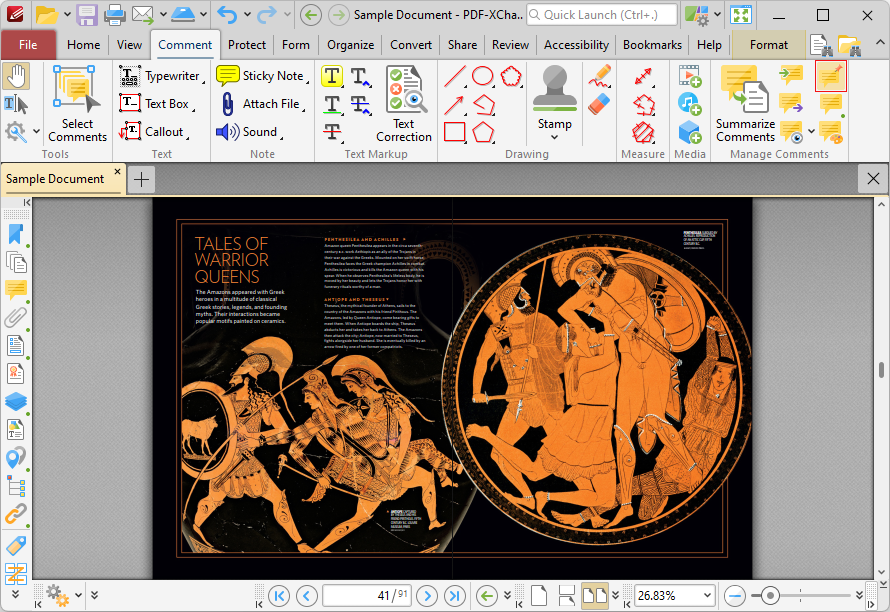Switch to the Home tab
This screenshot has width=890, height=612.
(x=83, y=45)
